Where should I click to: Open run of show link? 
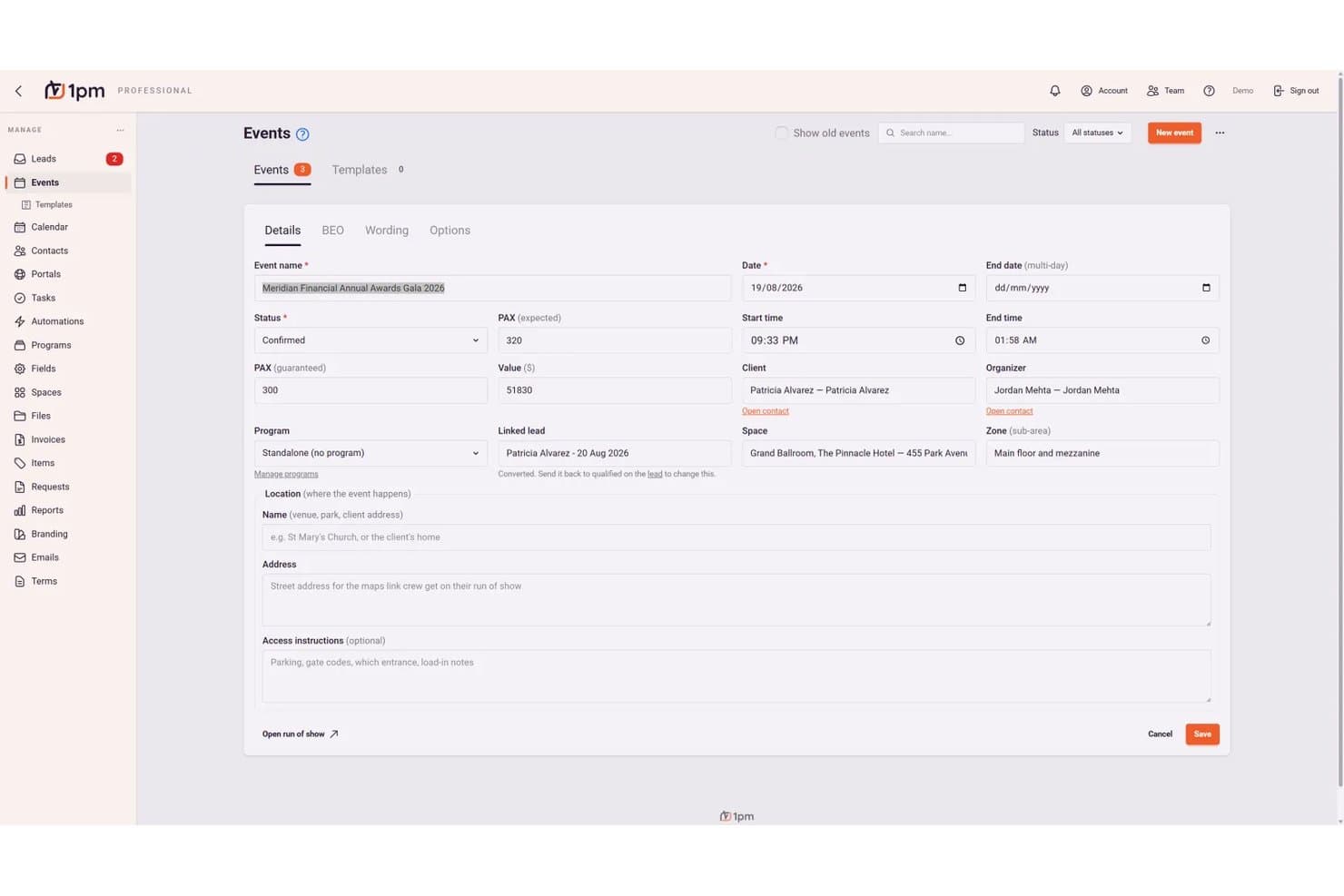tap(300, 734)
